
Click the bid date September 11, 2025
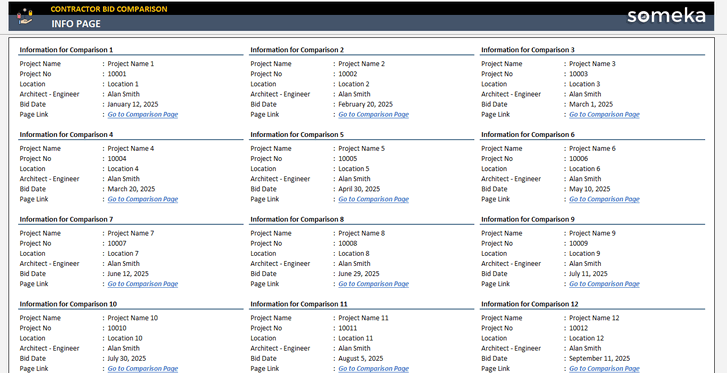pyautogui.click(x=599, y=359)
